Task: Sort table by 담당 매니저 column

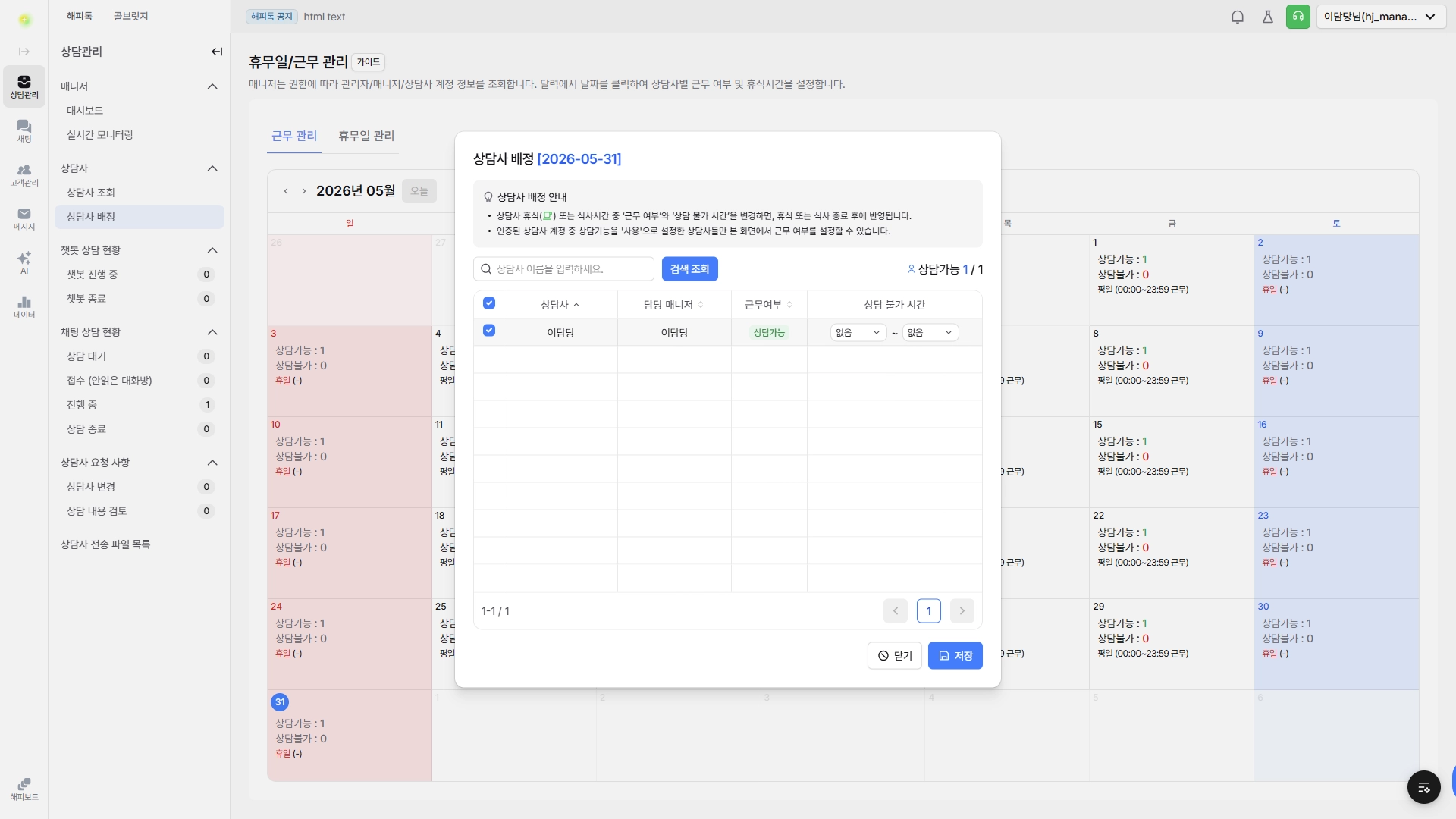Action: [674, 305]
